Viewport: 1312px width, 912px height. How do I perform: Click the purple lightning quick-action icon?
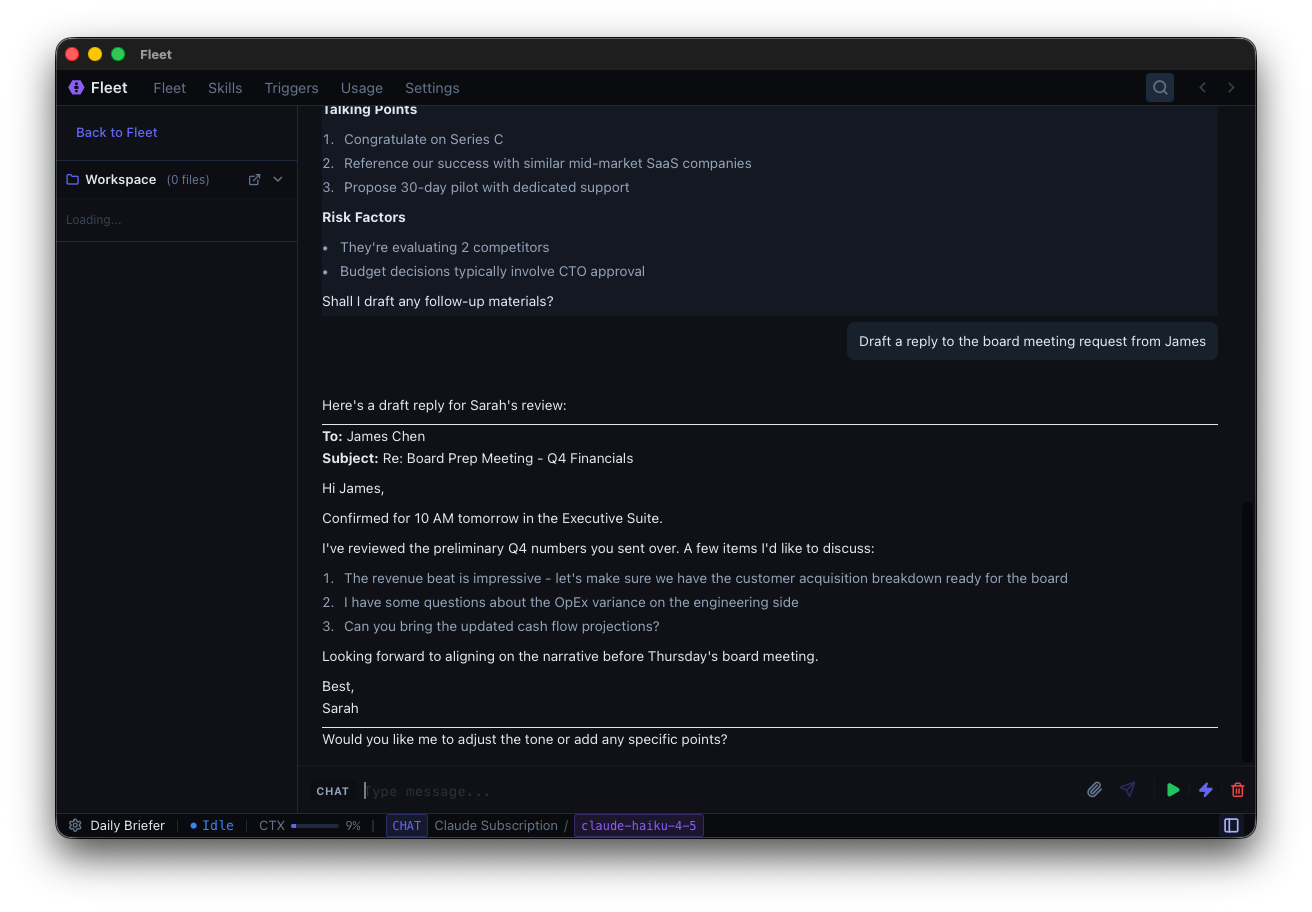pyautogui.click(x=1205, y=789)
